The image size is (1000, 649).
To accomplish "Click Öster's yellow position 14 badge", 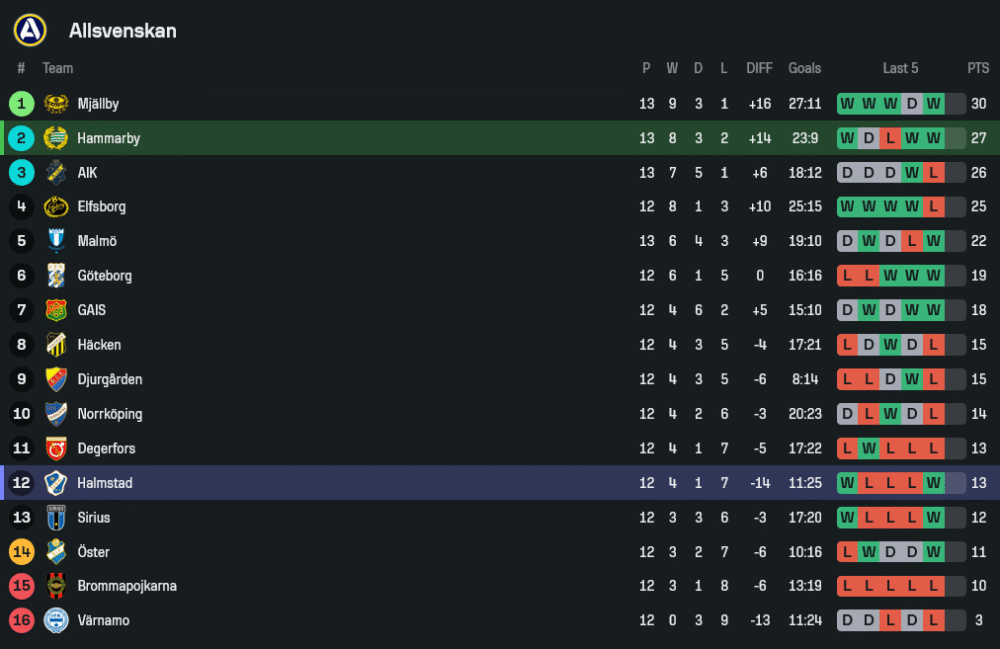I will [x=22, y=552].
